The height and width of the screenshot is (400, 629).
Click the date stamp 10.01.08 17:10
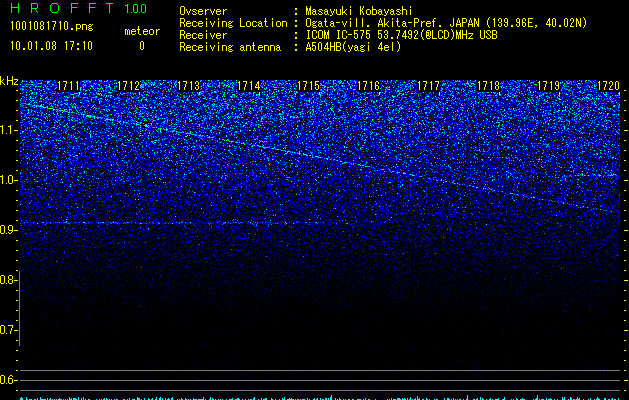point(51,46)
